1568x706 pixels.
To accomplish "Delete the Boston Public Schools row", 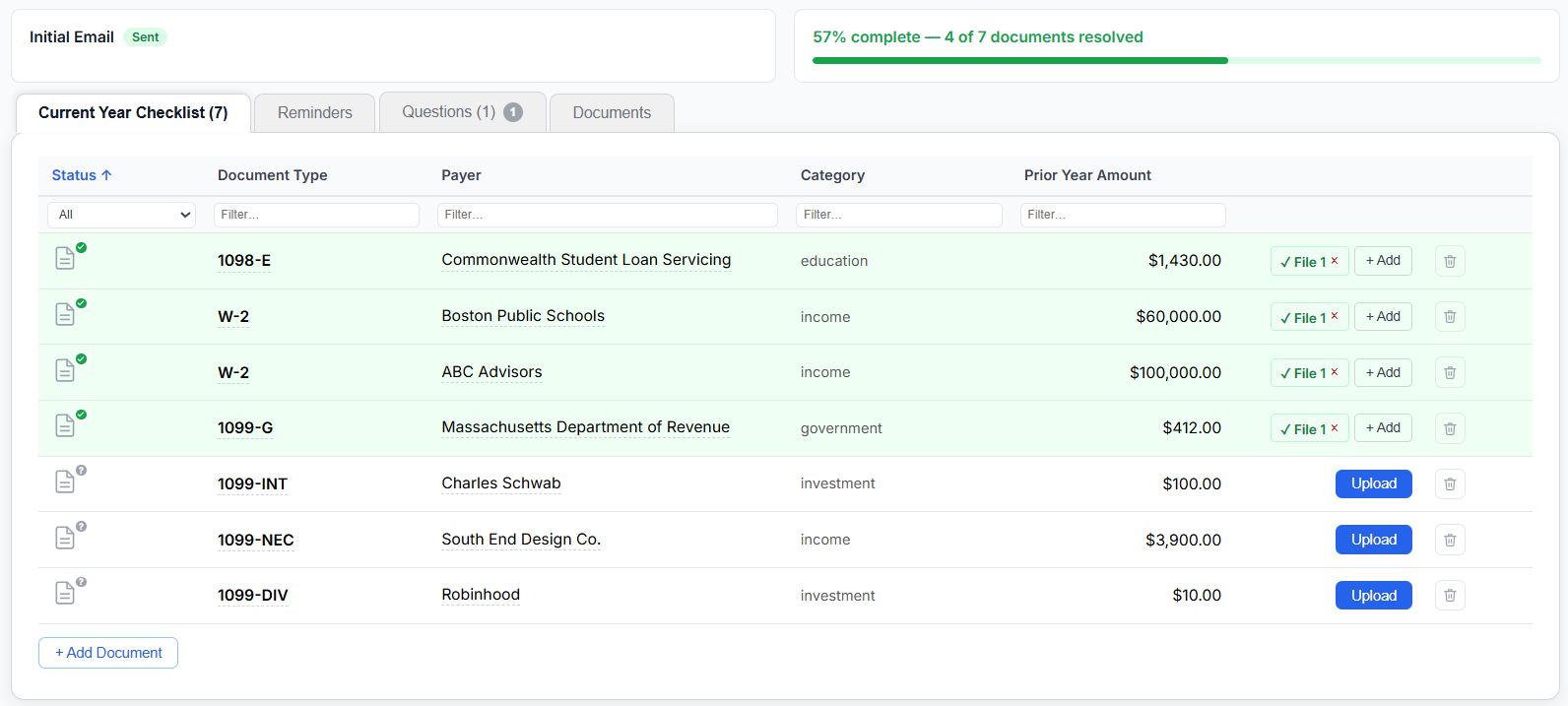I will (1450, 317).
